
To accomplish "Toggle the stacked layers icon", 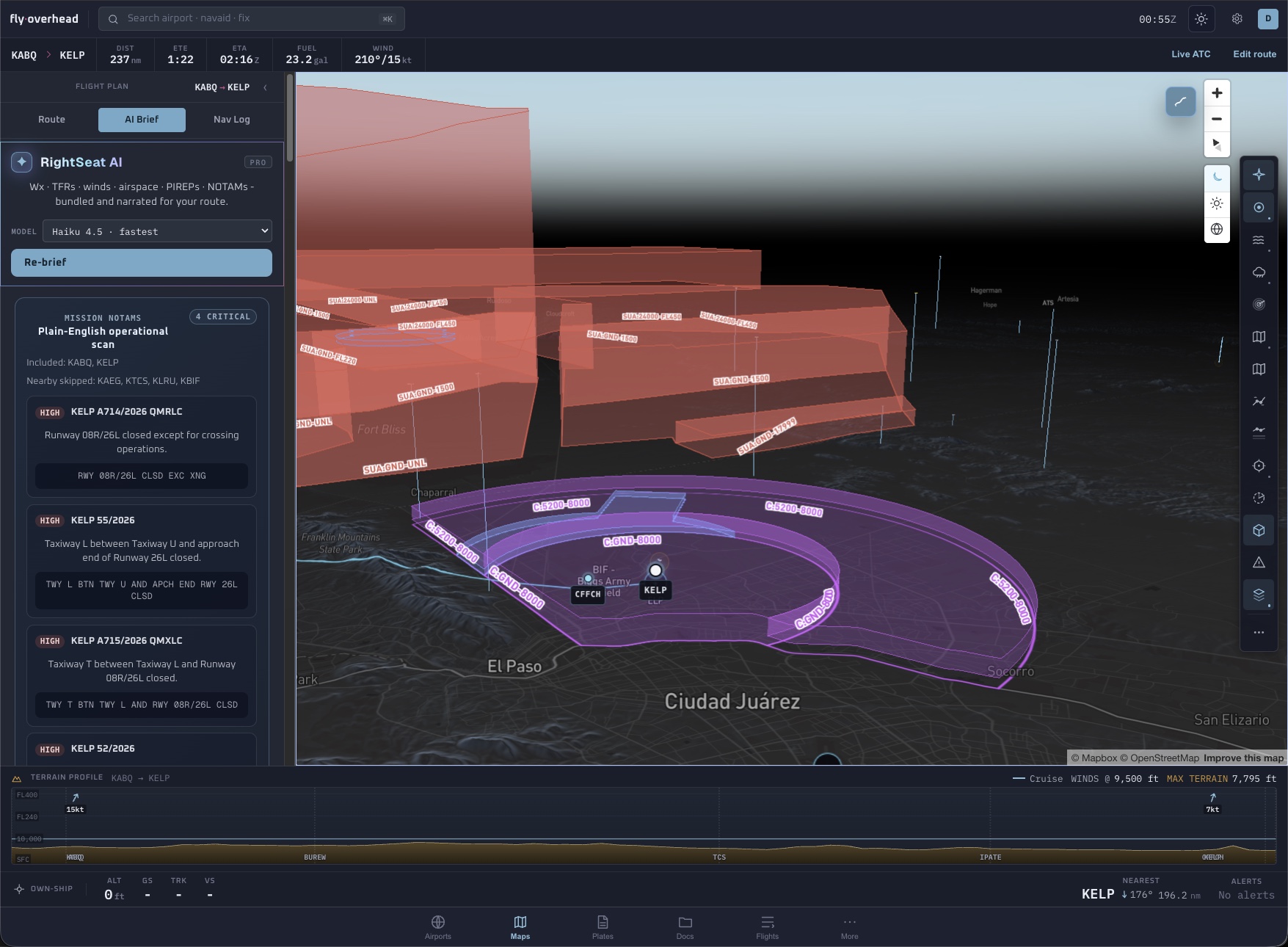I will coord(1259,595).
